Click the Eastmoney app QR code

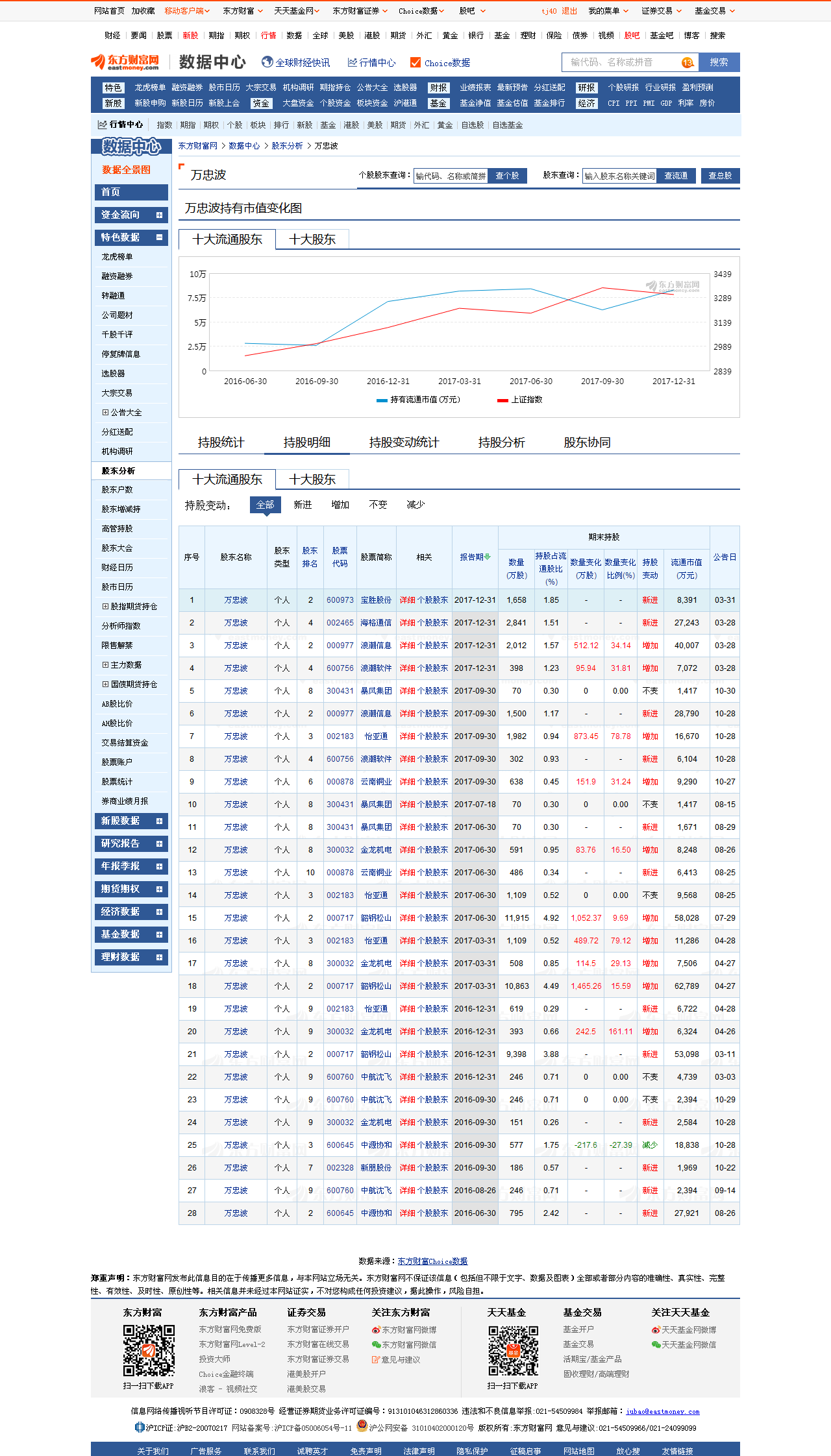[149, 1350]
